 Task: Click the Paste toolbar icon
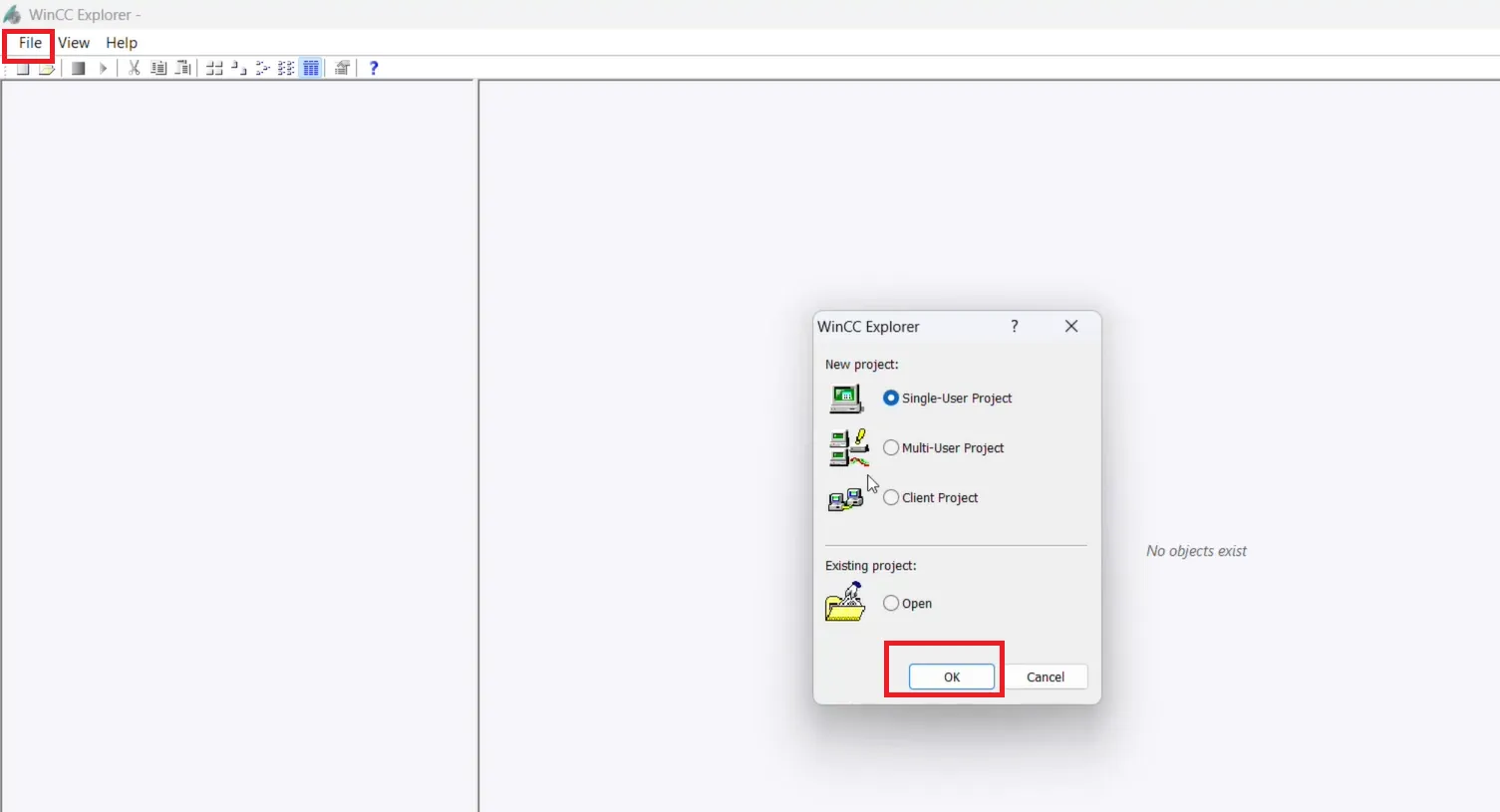(x=183, y=68)
